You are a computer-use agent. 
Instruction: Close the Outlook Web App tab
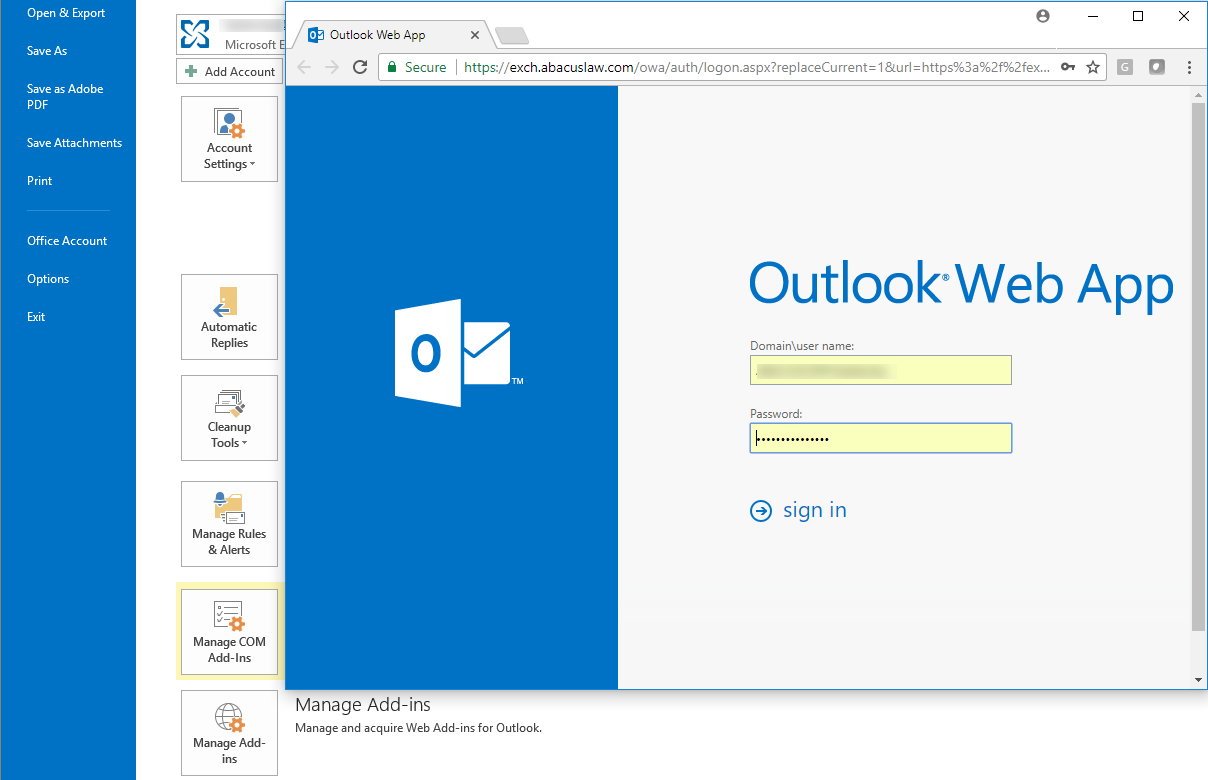click(475, 35)
